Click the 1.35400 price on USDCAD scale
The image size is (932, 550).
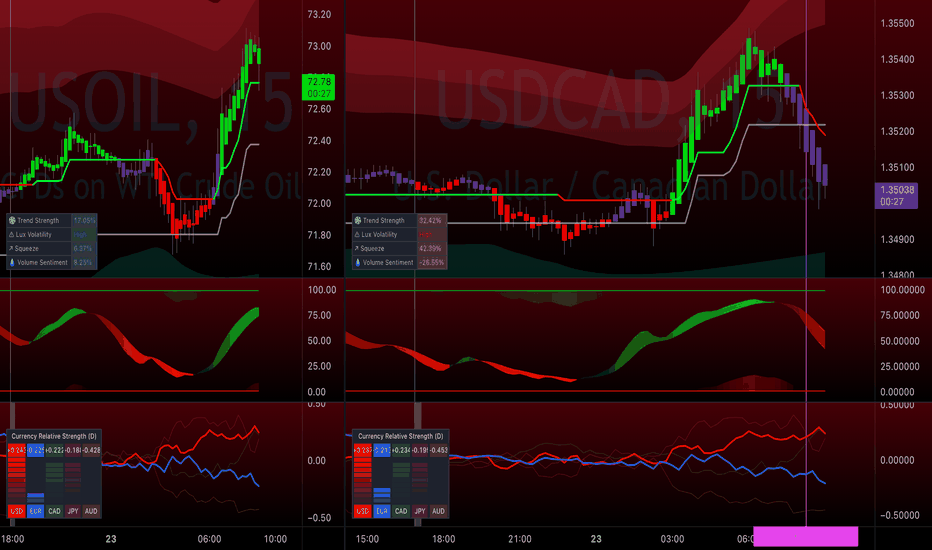click(898, 59)
